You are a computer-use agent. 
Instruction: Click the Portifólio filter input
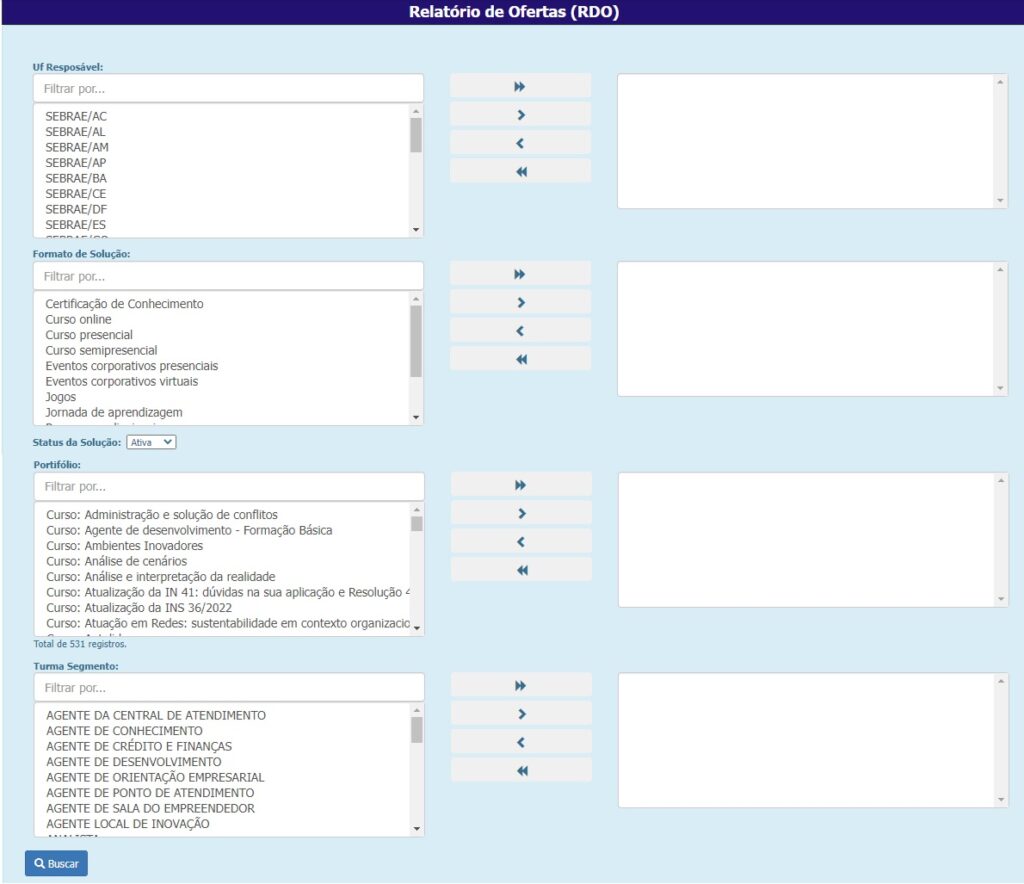tap(229, 487)
